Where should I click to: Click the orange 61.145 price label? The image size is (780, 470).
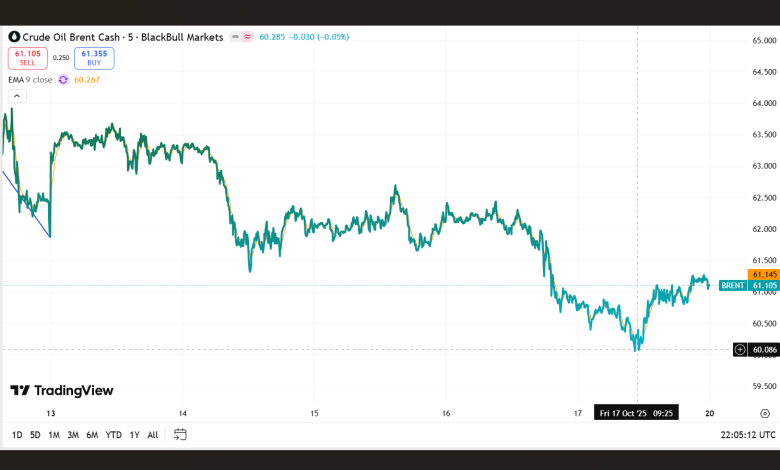(x=764, y=273)
